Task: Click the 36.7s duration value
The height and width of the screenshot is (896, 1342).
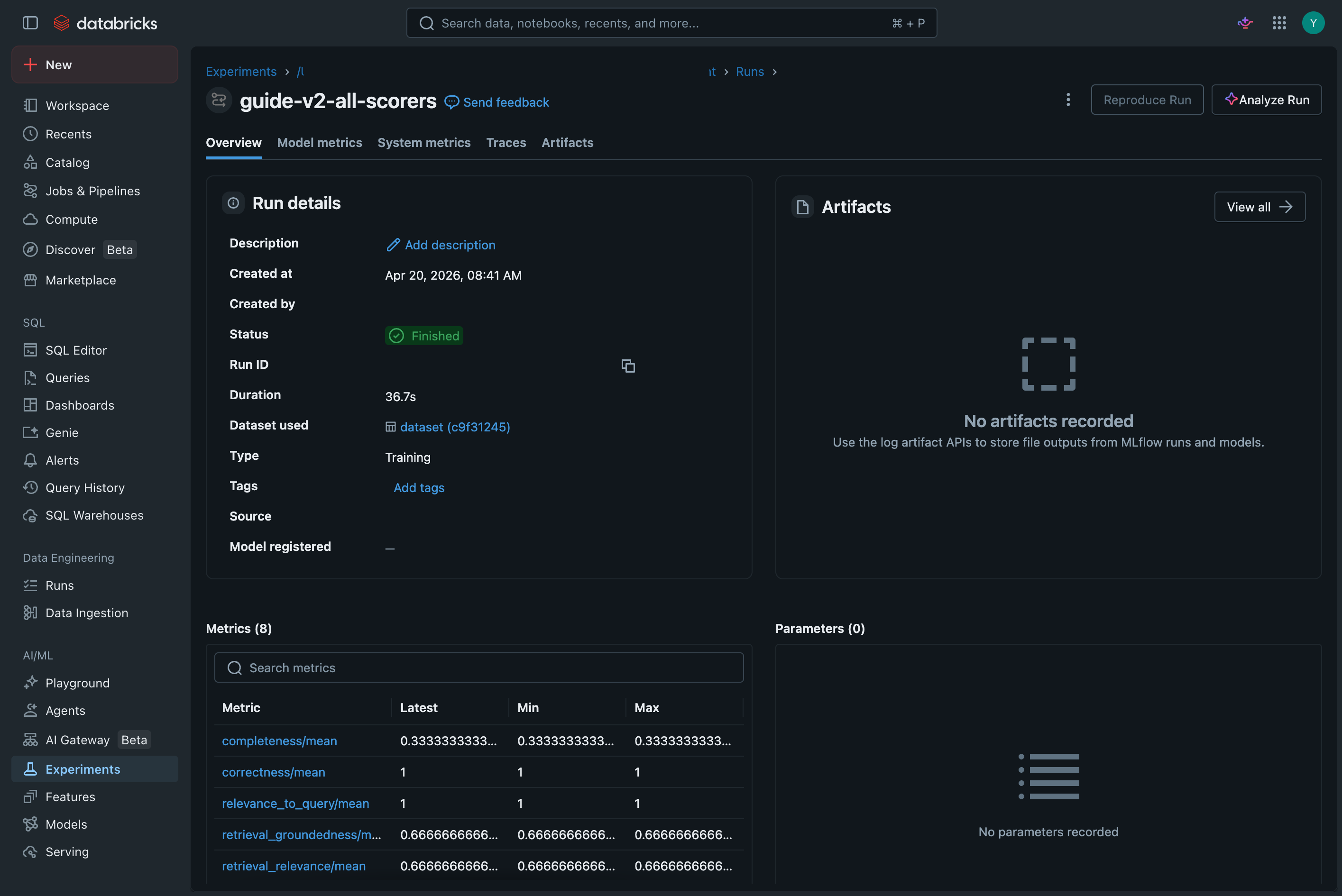Action: click(x=401, y=397)
